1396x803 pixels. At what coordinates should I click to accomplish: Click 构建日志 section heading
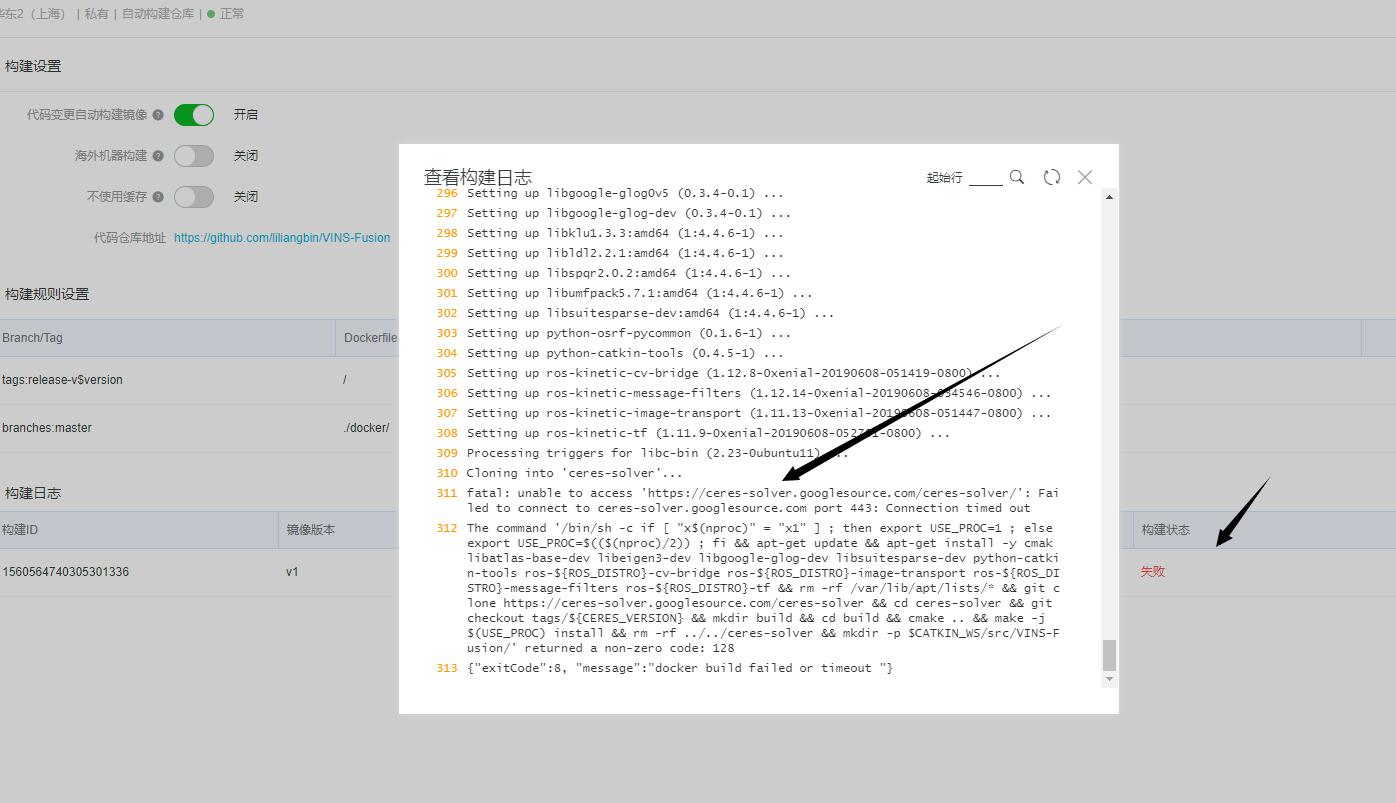(x=33, y=493)
